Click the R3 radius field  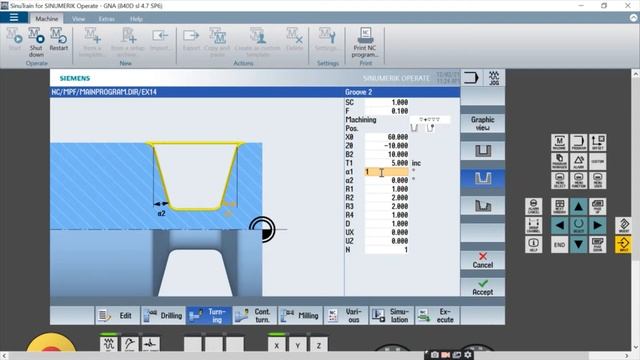click(x=387, y=207)
